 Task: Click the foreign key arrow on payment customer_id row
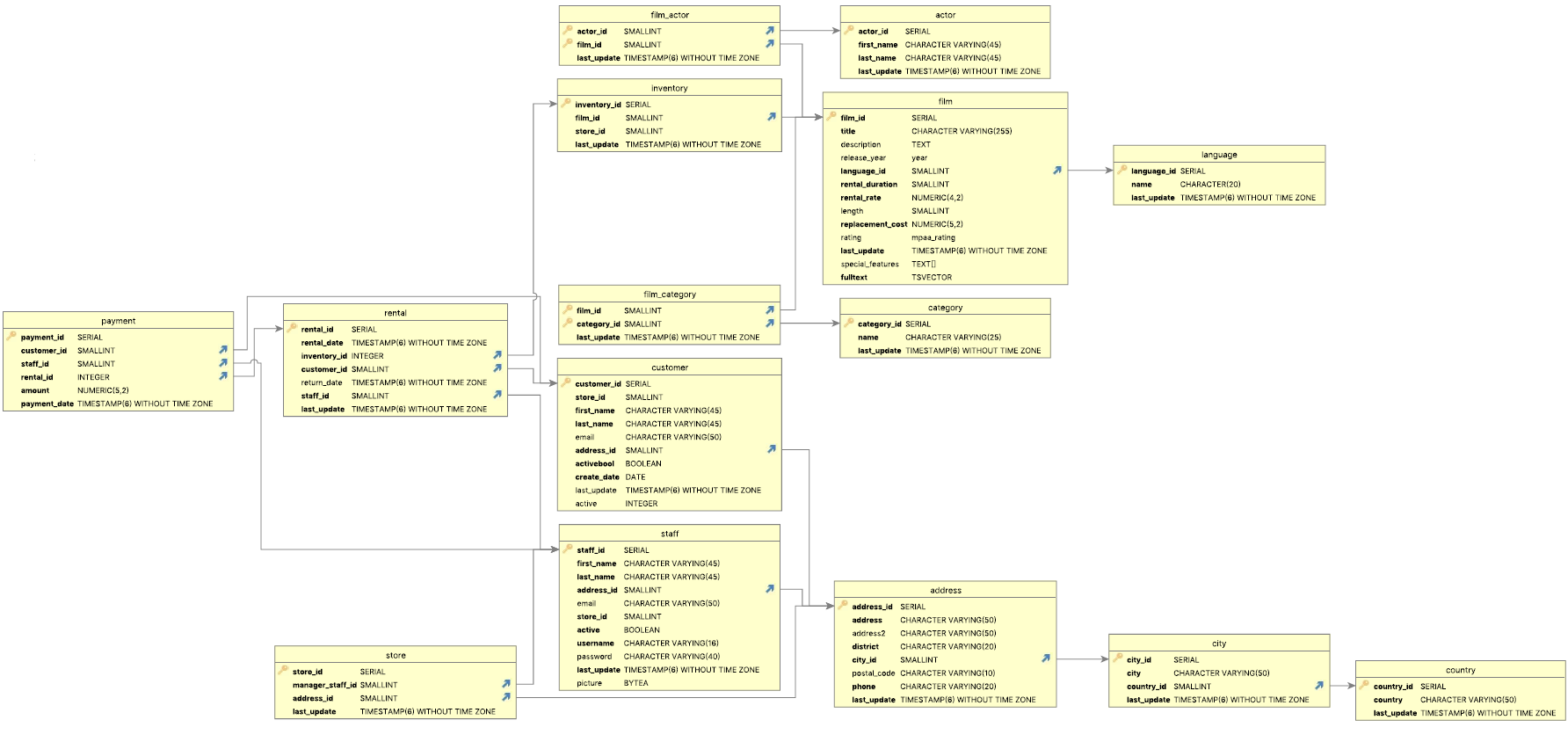coord(223,350)
